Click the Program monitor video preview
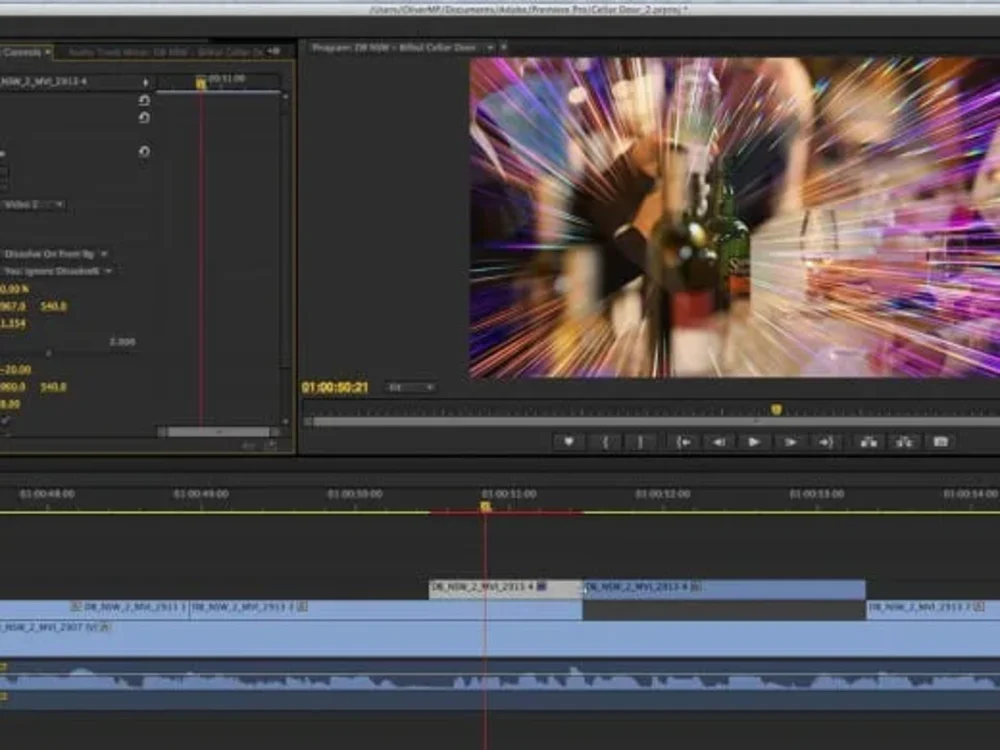The image size is (1000, 750). tap(735, 217)
